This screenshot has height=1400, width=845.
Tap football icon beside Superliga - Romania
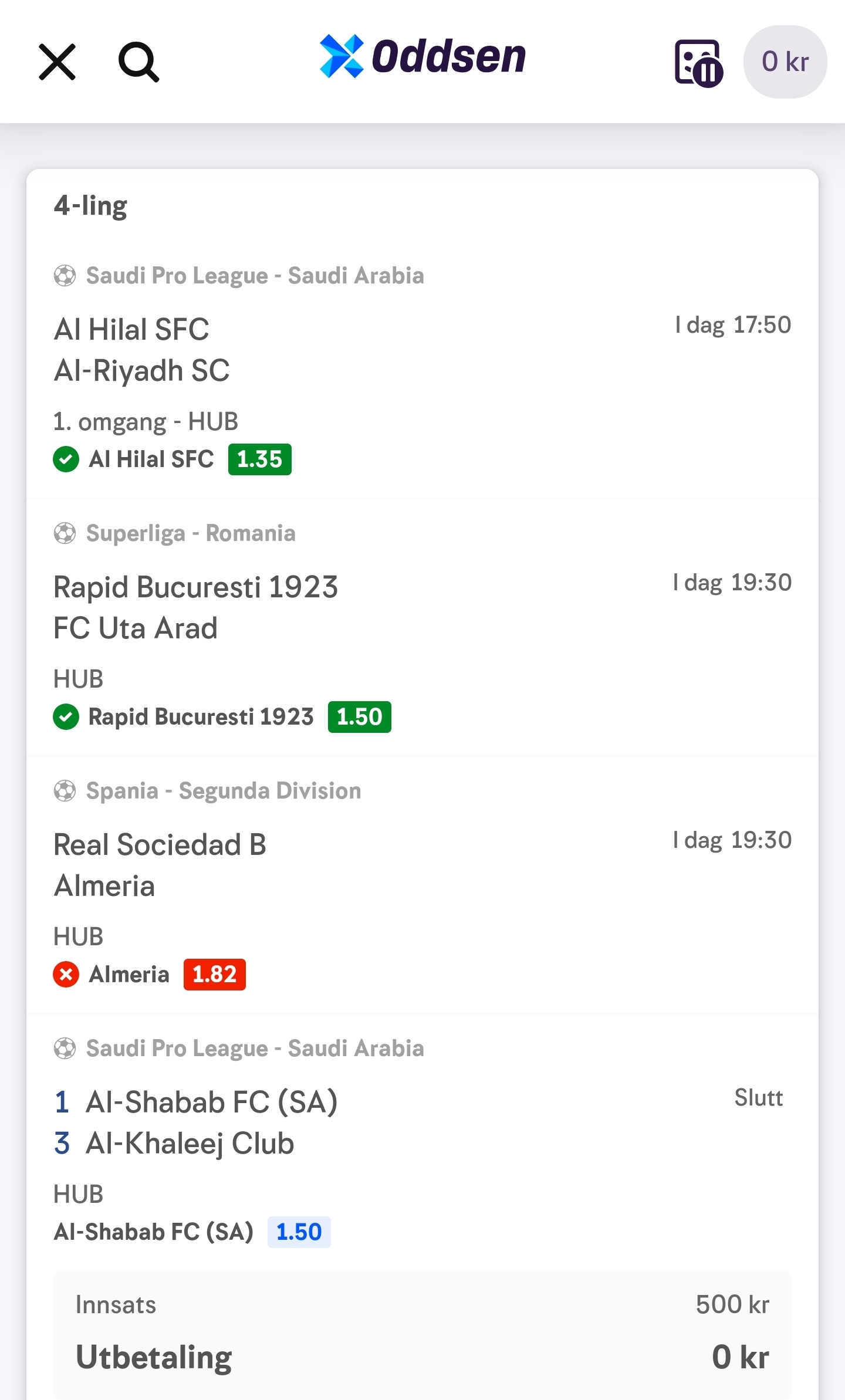(x=65, y=533)
